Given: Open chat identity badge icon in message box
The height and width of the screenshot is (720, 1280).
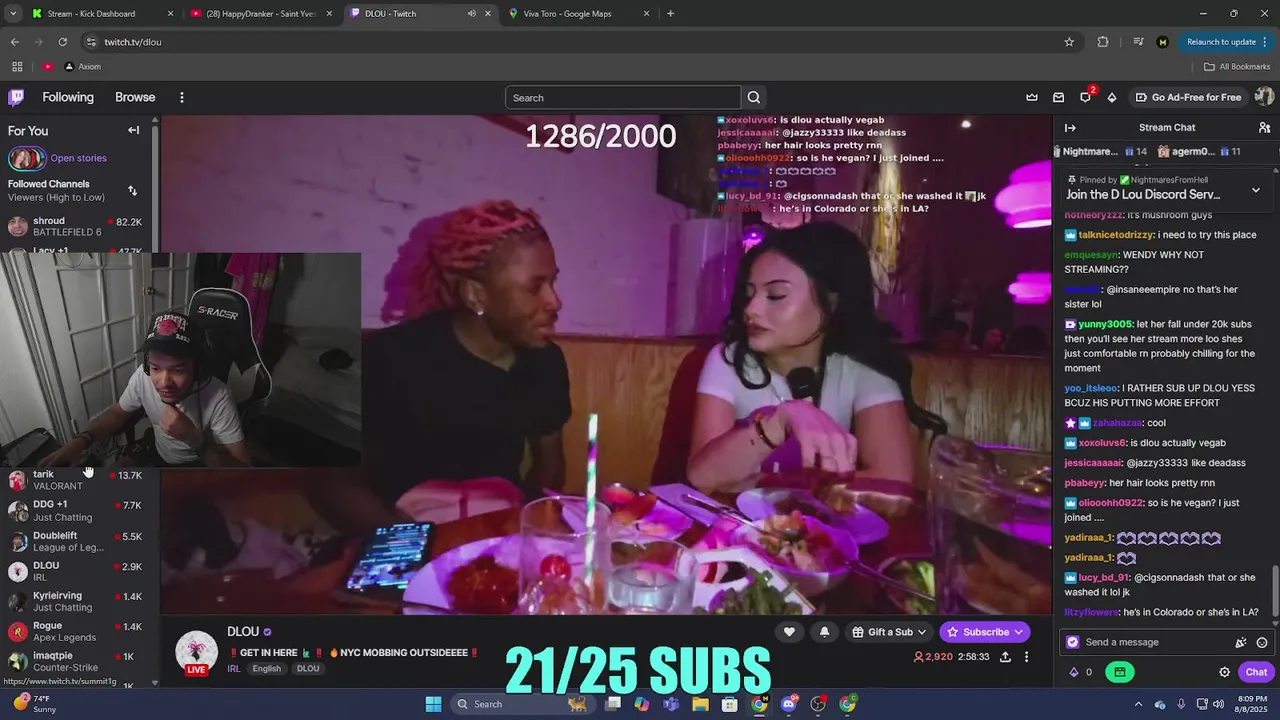Looking at the screenshot, I should point(1073,642).
